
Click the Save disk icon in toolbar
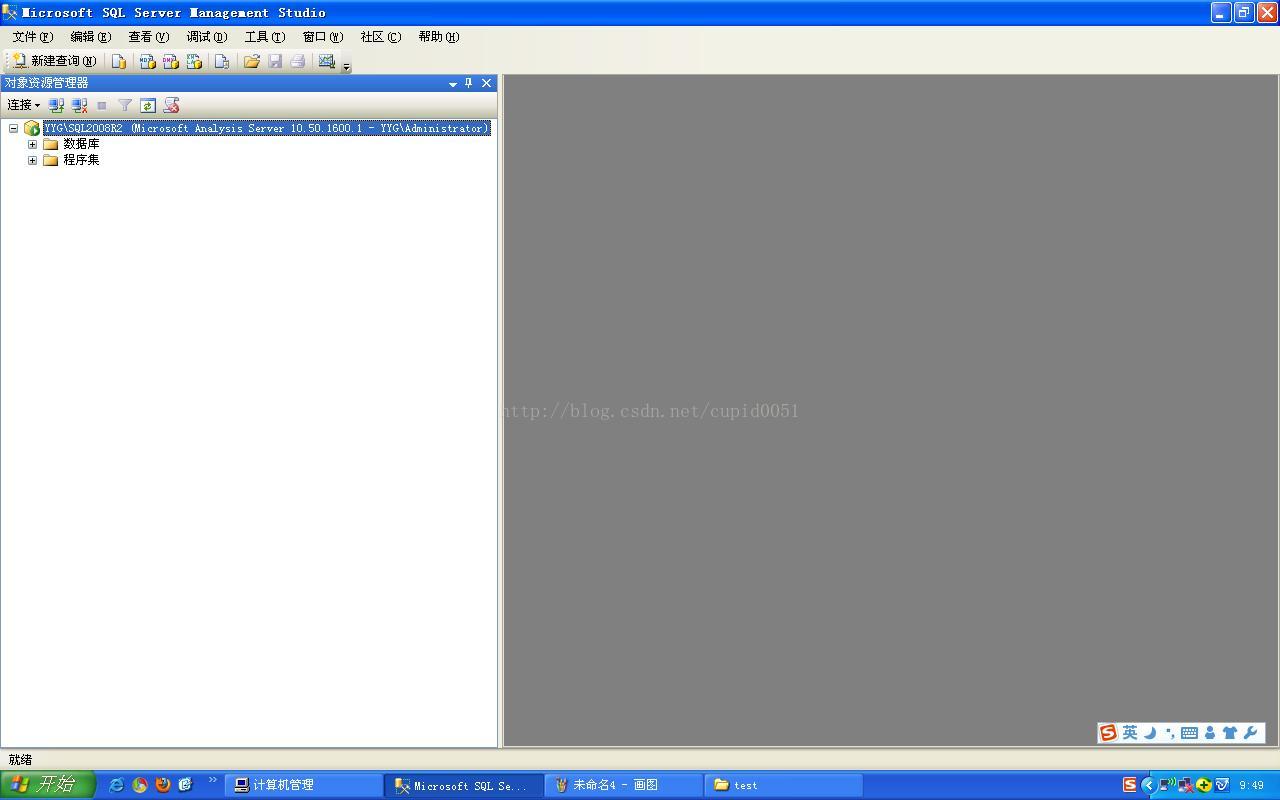point(275,61)
